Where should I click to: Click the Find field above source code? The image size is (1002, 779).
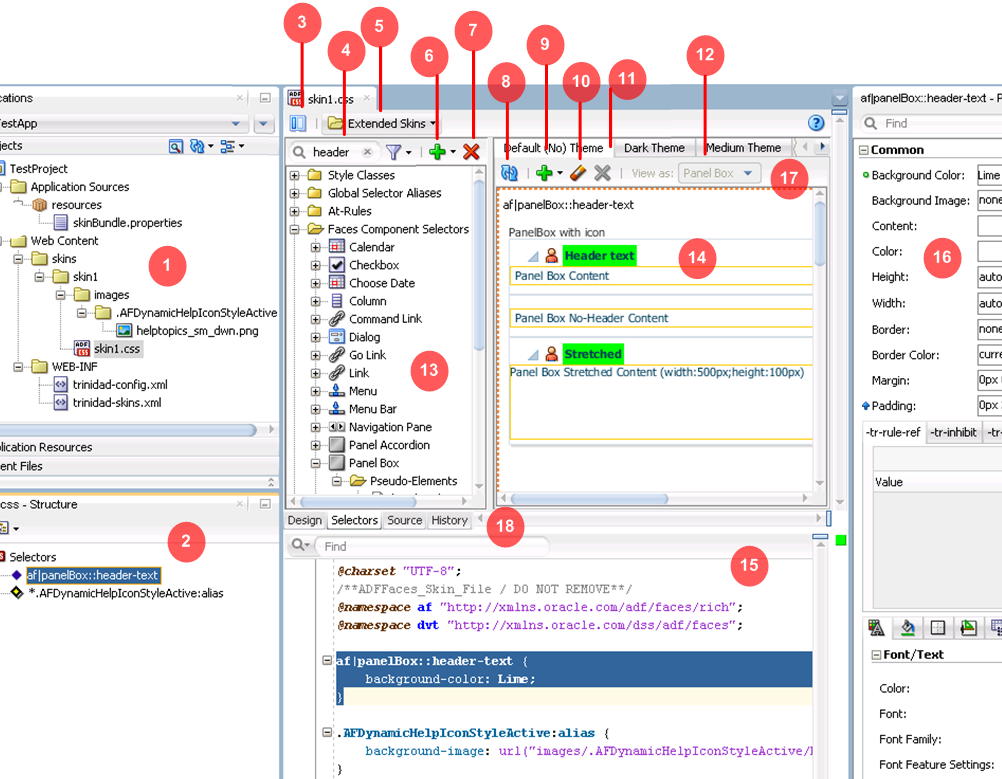(x=430, y=546)
